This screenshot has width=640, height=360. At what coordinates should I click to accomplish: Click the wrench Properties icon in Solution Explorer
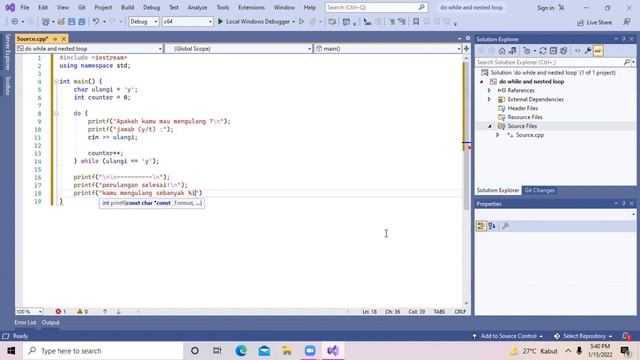pyautogui.click(x=588, y=51)
